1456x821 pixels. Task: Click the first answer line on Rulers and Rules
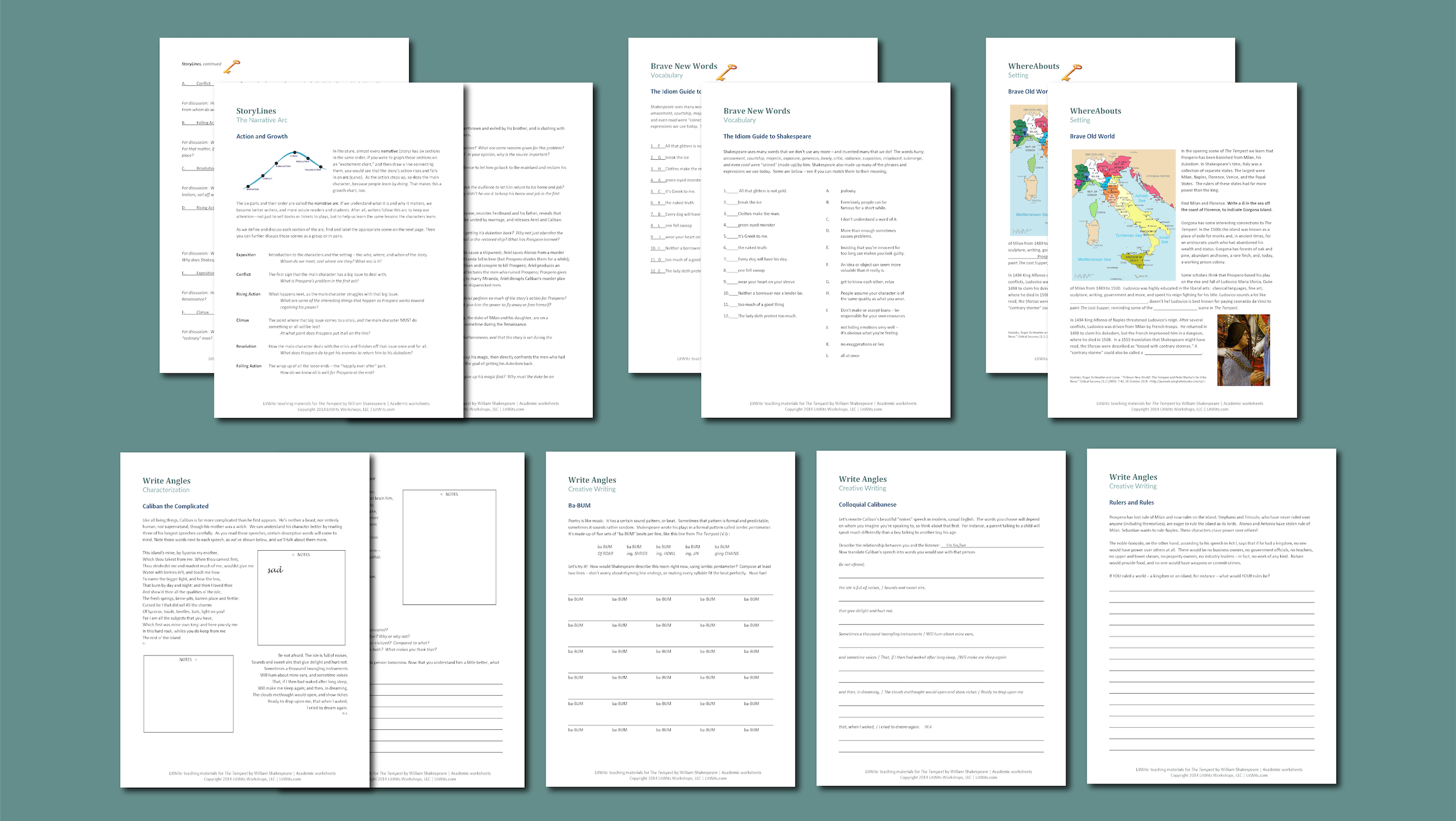coord(1211,590)
